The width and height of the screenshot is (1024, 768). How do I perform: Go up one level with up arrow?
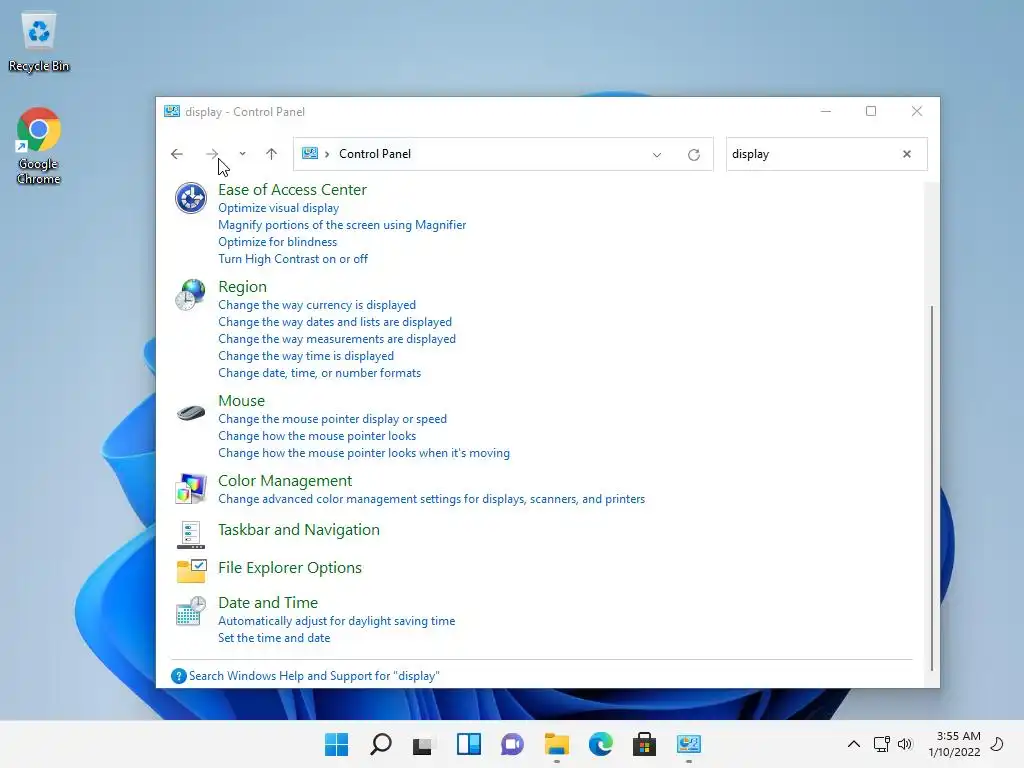(271, 154)
